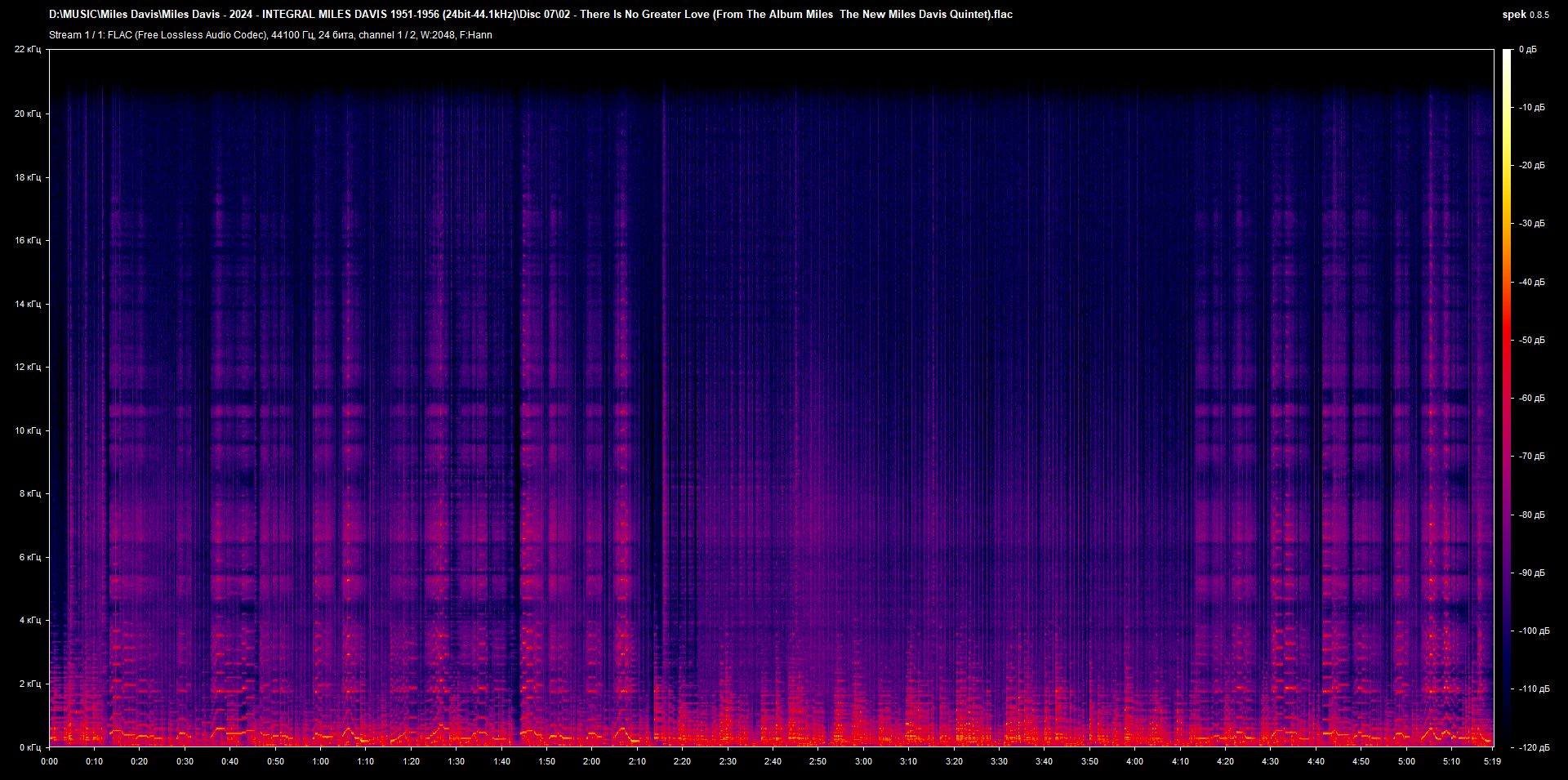Click the -60 дБ scale label
Image resolution: width=1568 pixels, height=780 pixels.
(x=1531, y=399)
